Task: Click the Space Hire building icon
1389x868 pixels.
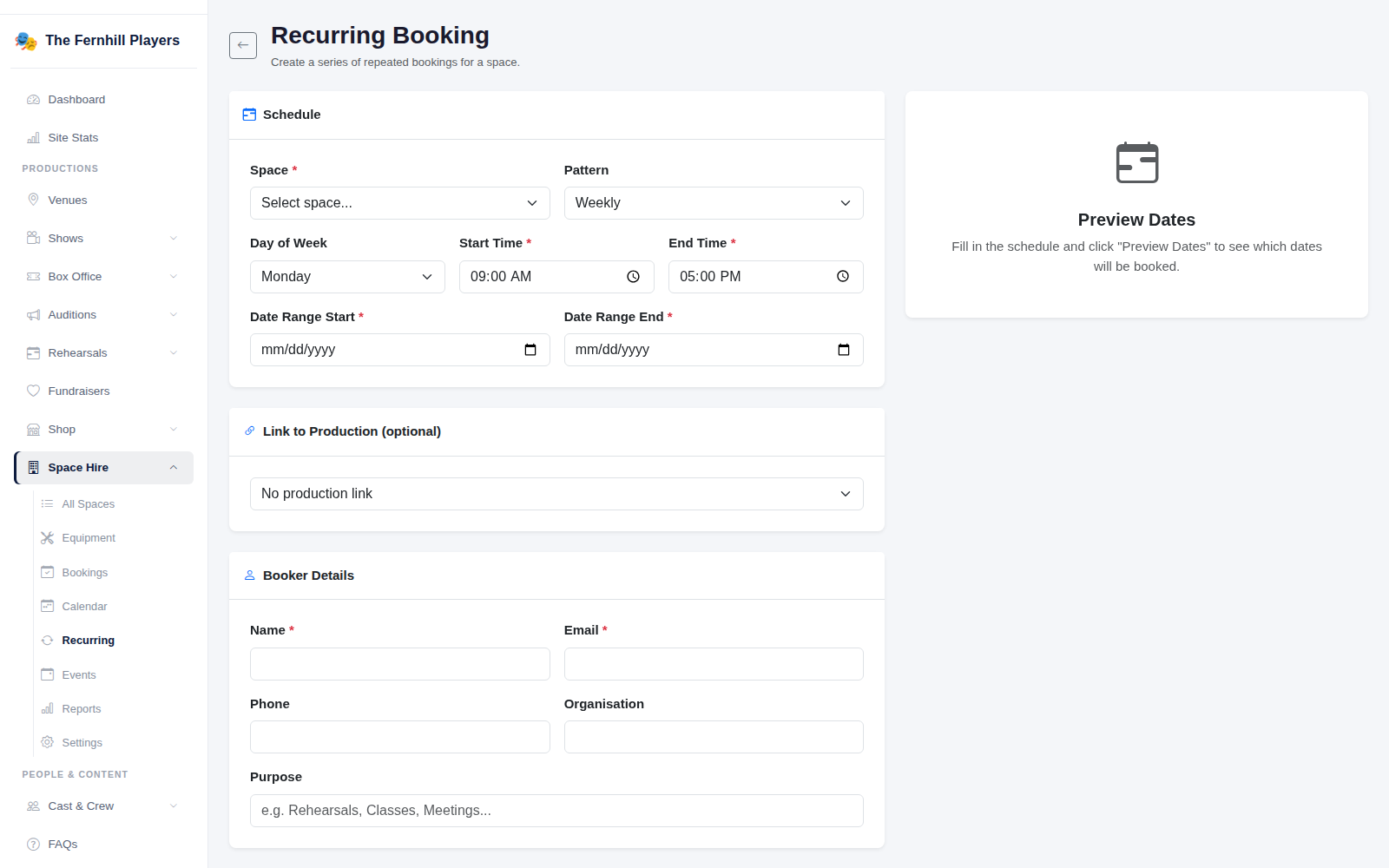Action: (34, 468)
